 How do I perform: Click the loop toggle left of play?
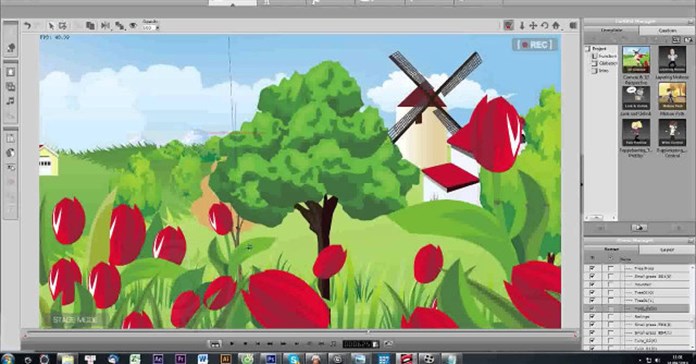coord(215,344)
